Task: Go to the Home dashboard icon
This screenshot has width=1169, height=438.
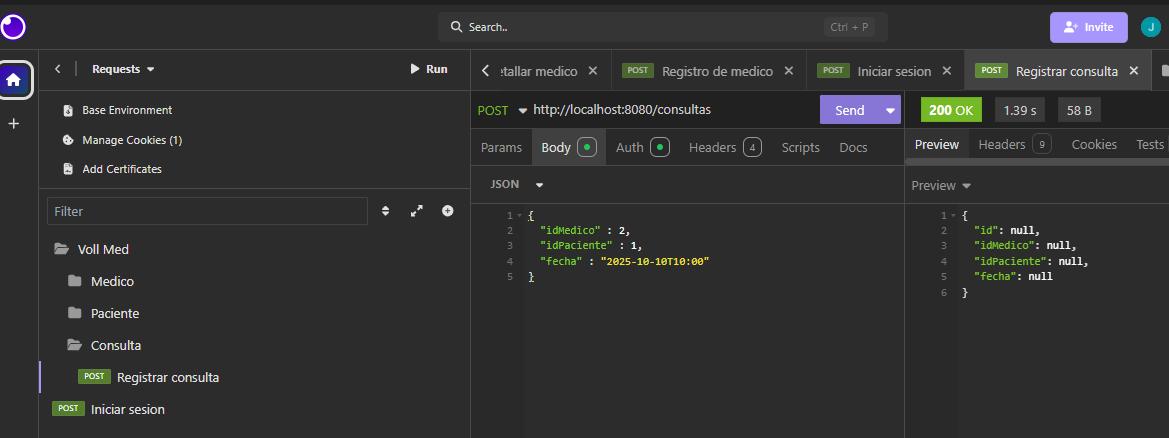Action: pyautogui.click(x=14, y=80)
